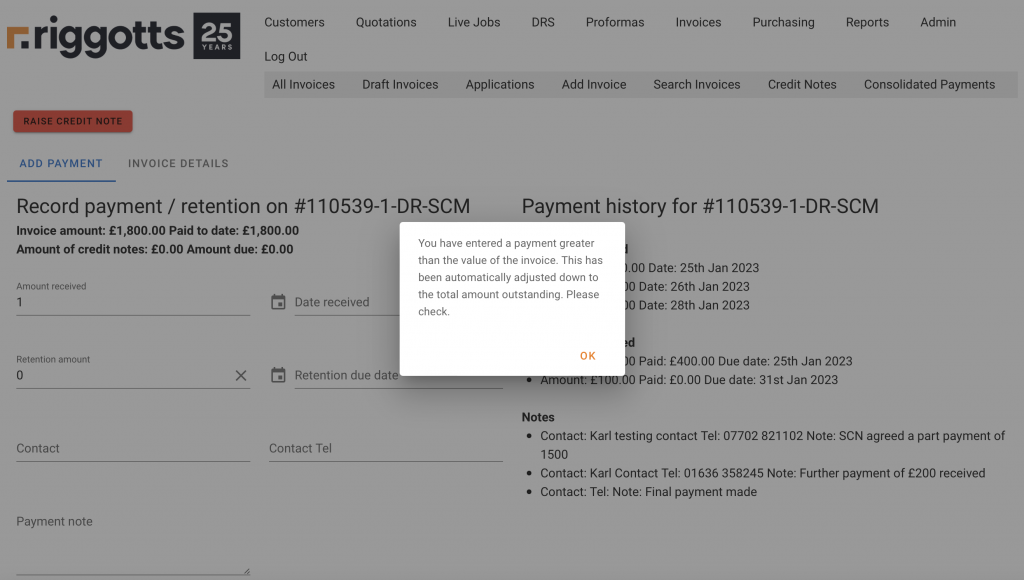Focus the Contact Tel input field
Screen dimensions: 1024x580
pyautogui.click(x=385, y=449)
